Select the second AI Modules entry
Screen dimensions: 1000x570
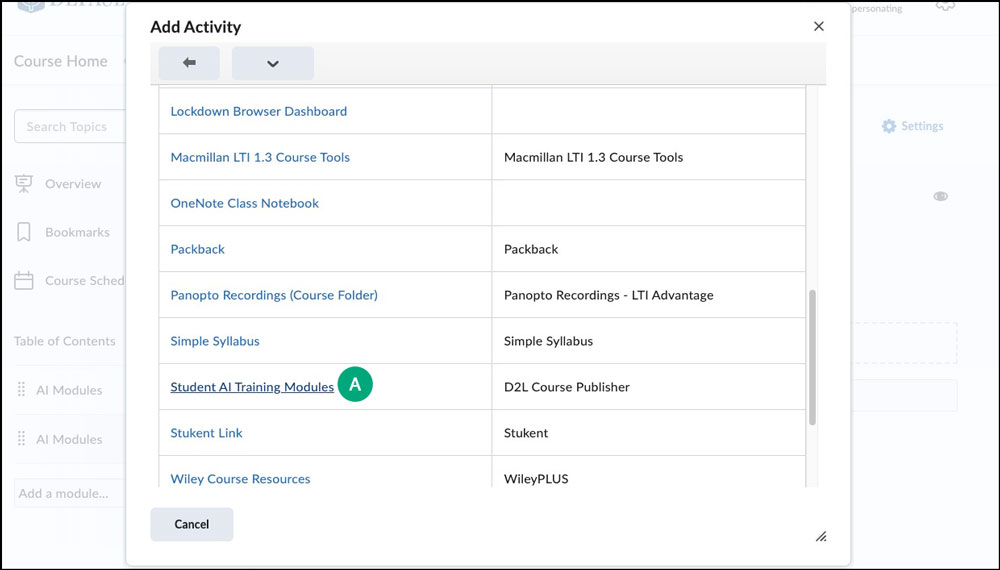click(x=69, y=439)
